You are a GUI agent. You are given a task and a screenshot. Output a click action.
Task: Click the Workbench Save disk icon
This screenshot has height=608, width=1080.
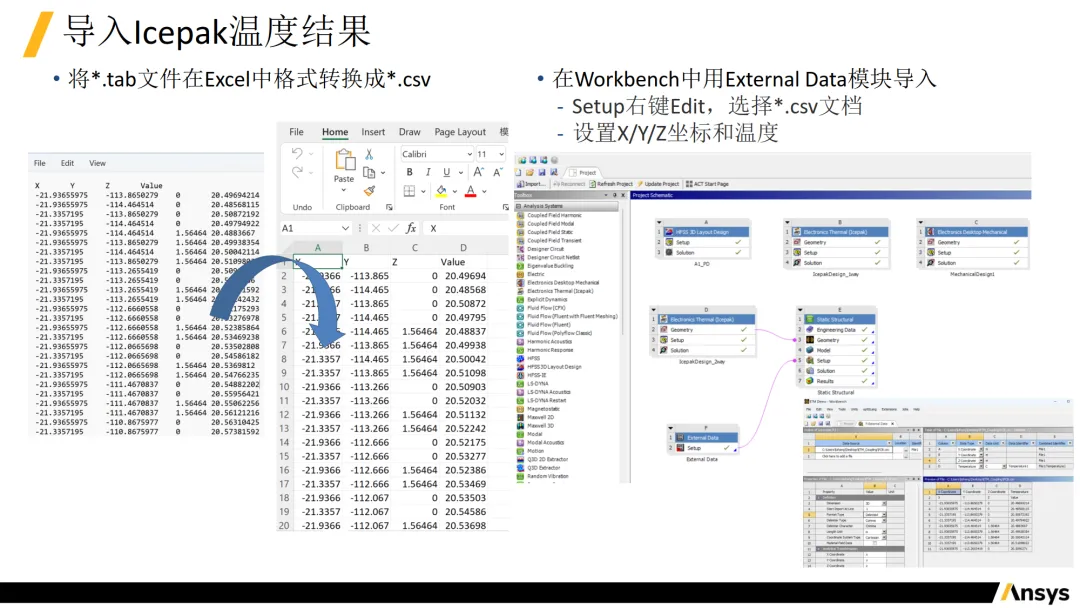[x=542, y=172]
